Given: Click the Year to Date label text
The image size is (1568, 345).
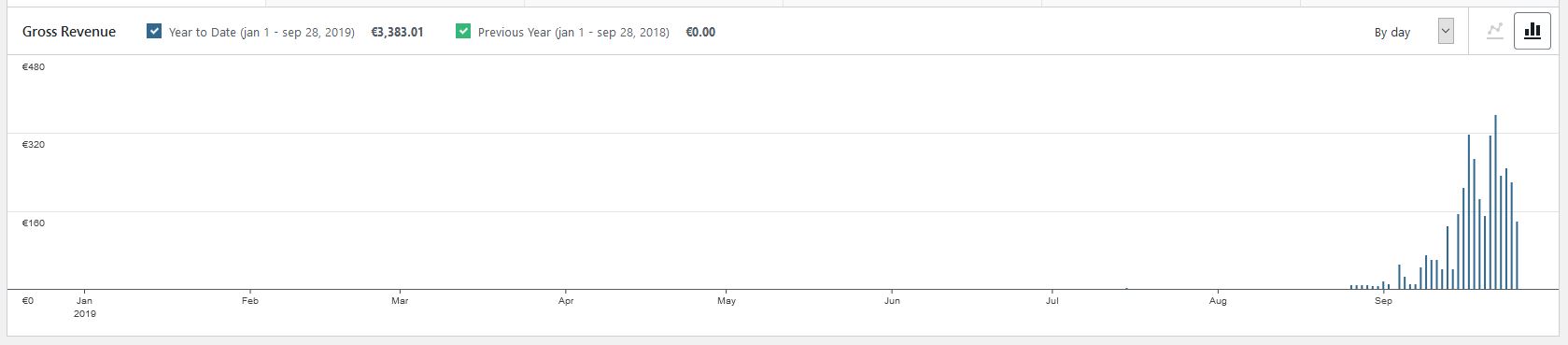Looking at the screenshot, I should coord(261,32).
